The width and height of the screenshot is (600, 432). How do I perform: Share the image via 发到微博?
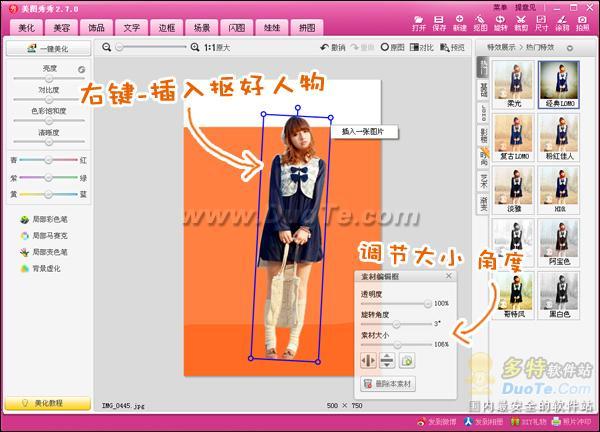click(437, 422)
